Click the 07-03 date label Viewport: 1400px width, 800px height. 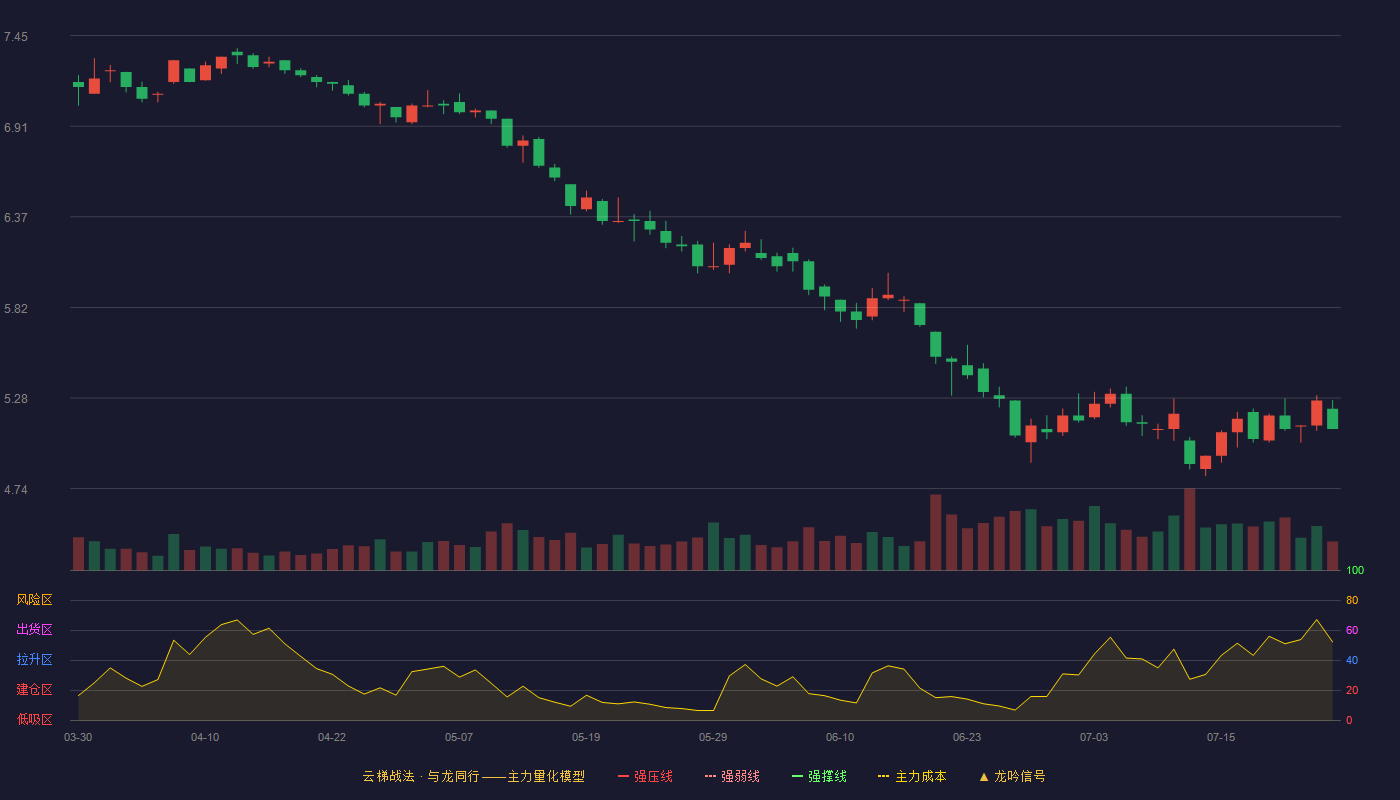click(x=1094, y=737)
